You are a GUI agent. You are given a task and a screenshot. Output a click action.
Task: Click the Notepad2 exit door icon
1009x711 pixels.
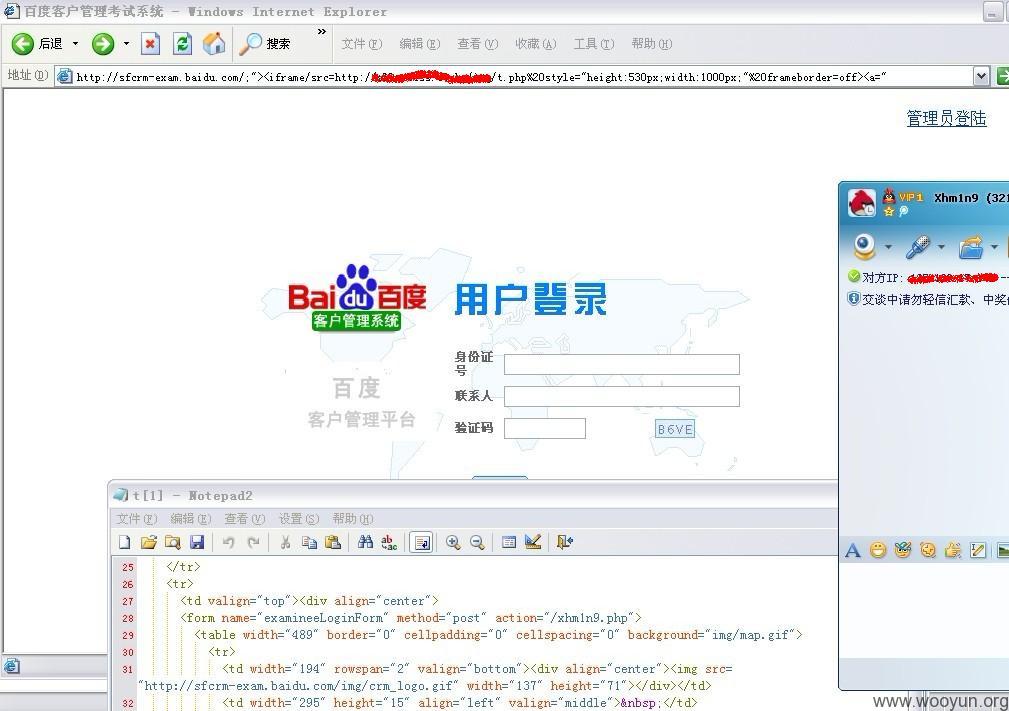(x=564, y=542)
